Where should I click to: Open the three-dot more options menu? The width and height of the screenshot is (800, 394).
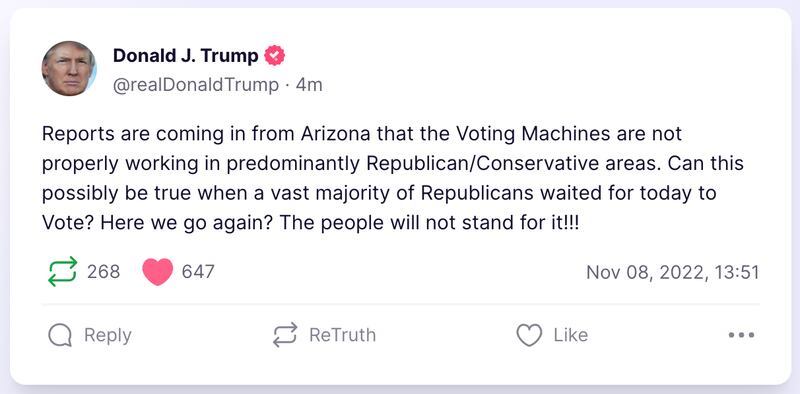[x=741, y=335]
